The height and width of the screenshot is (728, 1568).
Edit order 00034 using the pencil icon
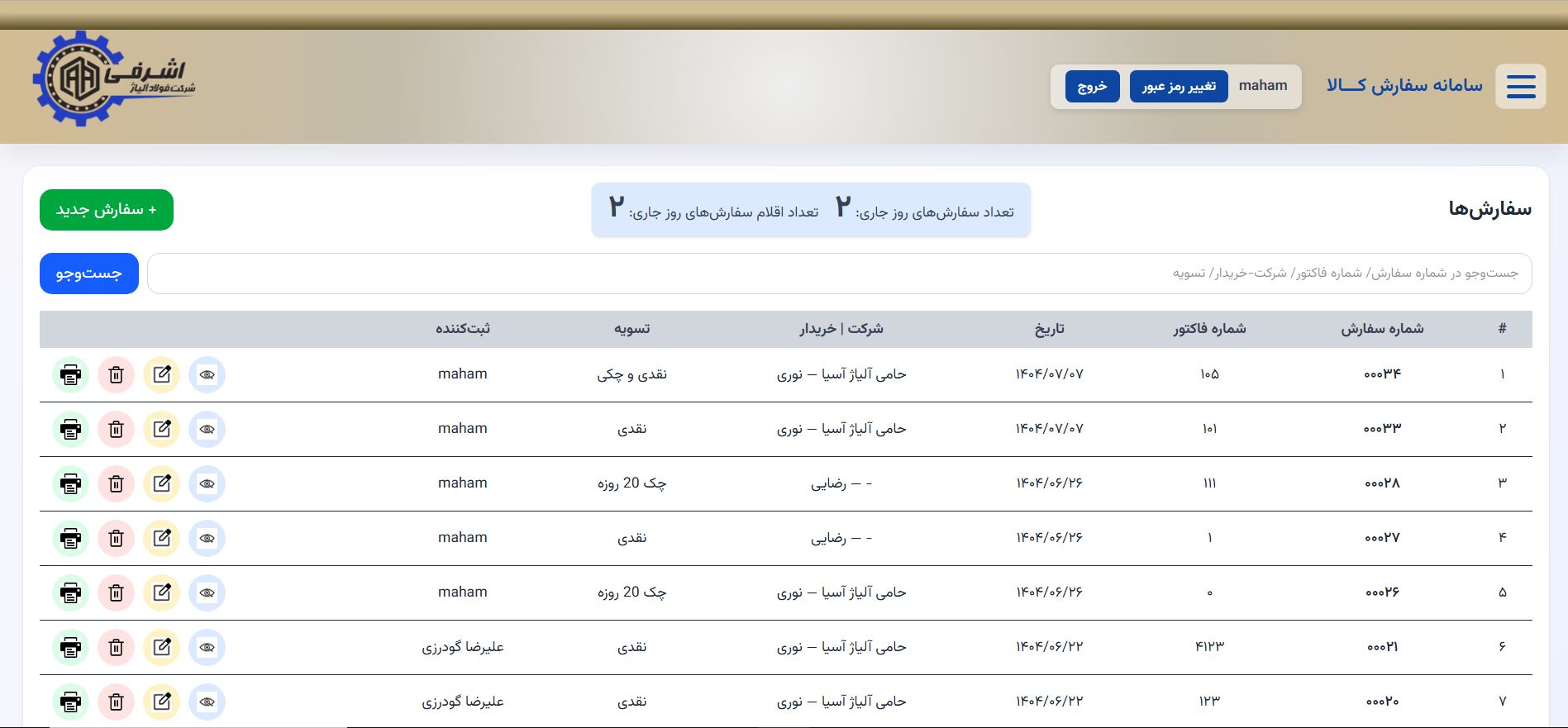point(162,374)
